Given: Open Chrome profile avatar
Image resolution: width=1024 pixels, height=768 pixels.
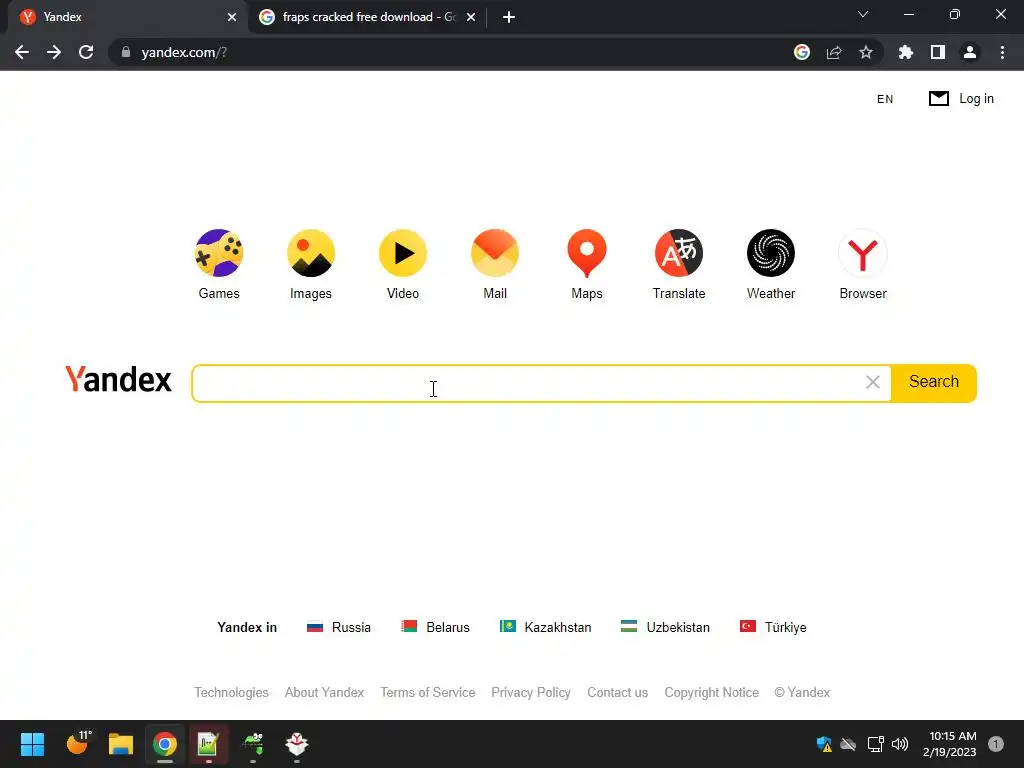Looking at the screenshot, I should point(970,52).
